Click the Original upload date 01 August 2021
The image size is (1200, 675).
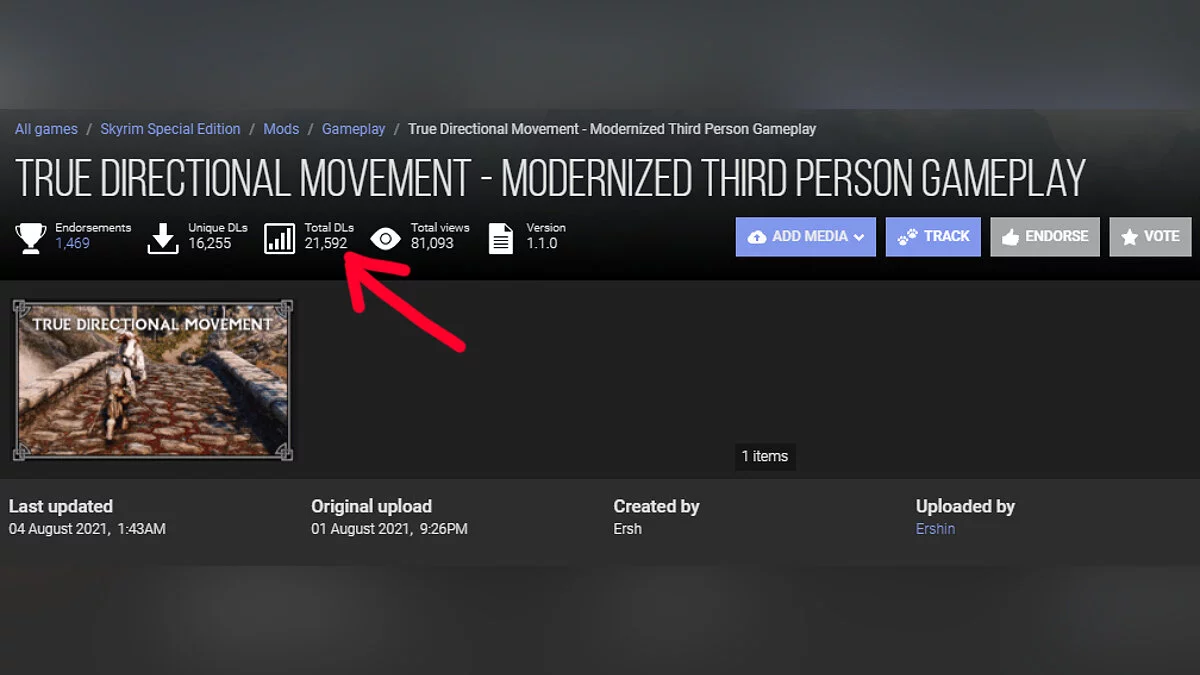click(389, 529)
